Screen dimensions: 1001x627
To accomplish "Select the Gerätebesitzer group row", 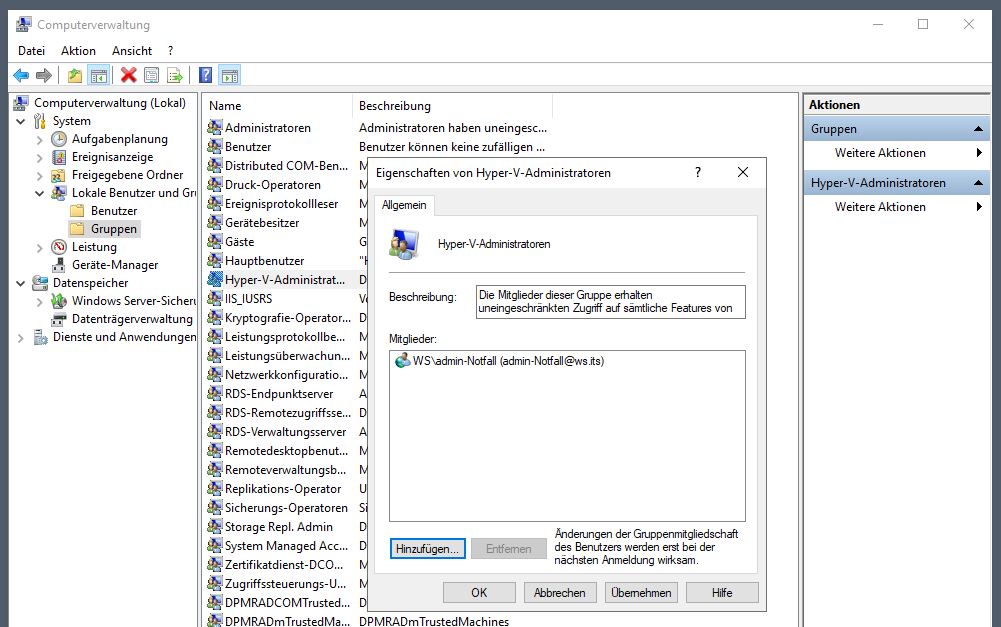I will (x=262, y=222).
